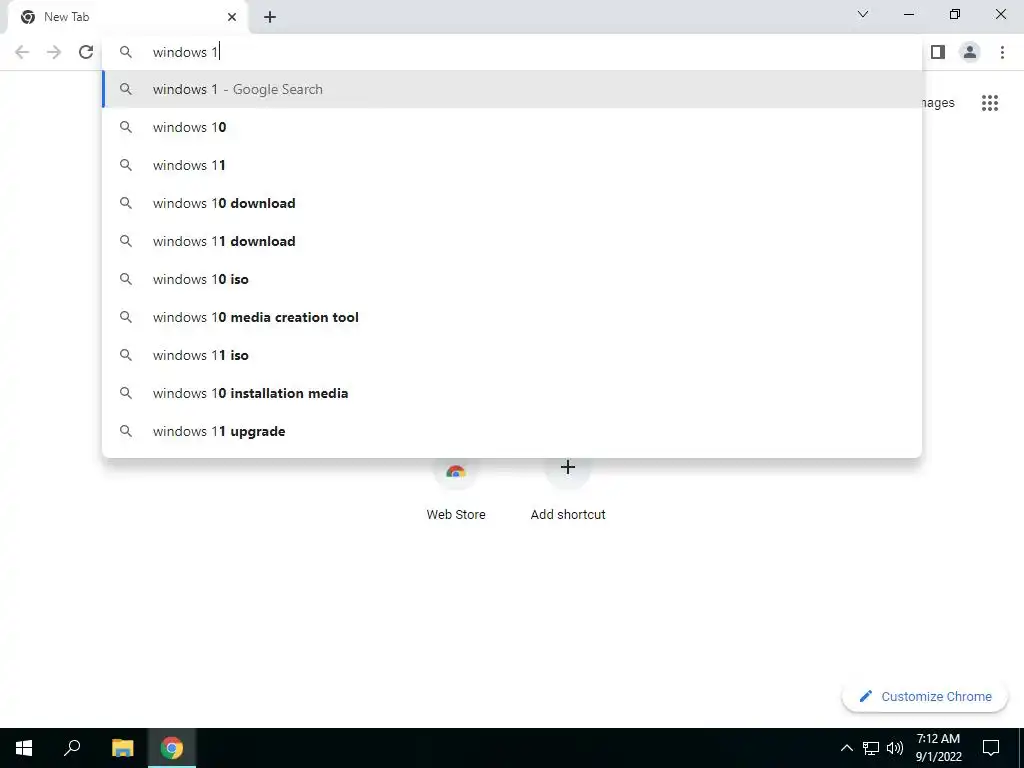Click magnifier icon beside 'windows 10 iso'

coord(126,279)
